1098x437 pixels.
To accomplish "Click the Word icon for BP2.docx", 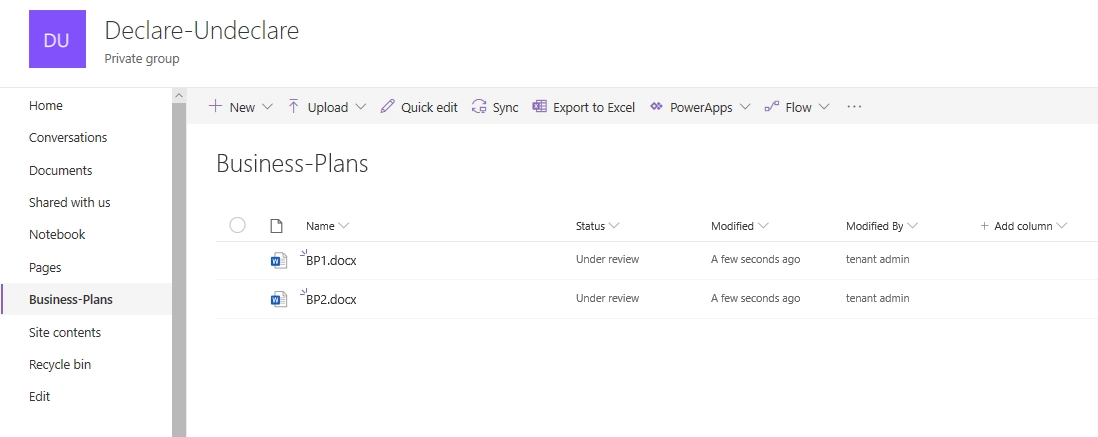I will click(279, 300).
